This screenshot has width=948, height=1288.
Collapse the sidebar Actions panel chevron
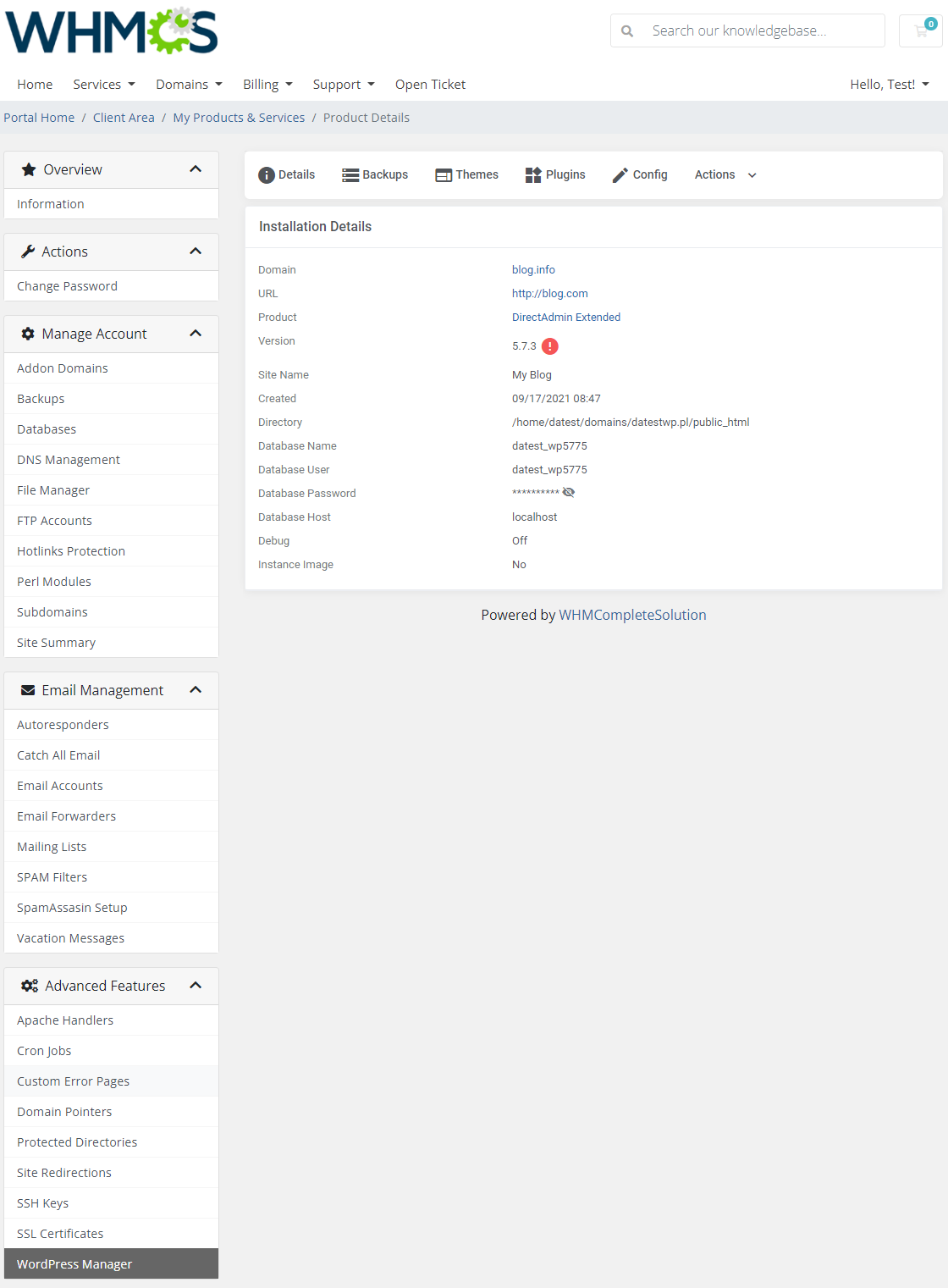click(196, 252)
